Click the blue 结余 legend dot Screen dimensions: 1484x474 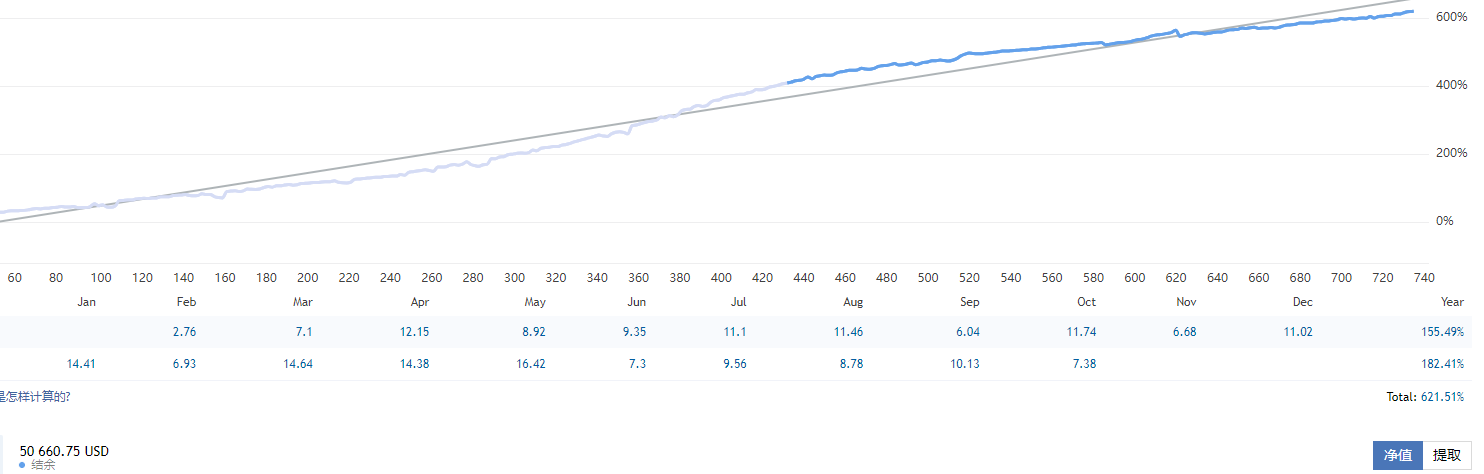coord(22,465)
